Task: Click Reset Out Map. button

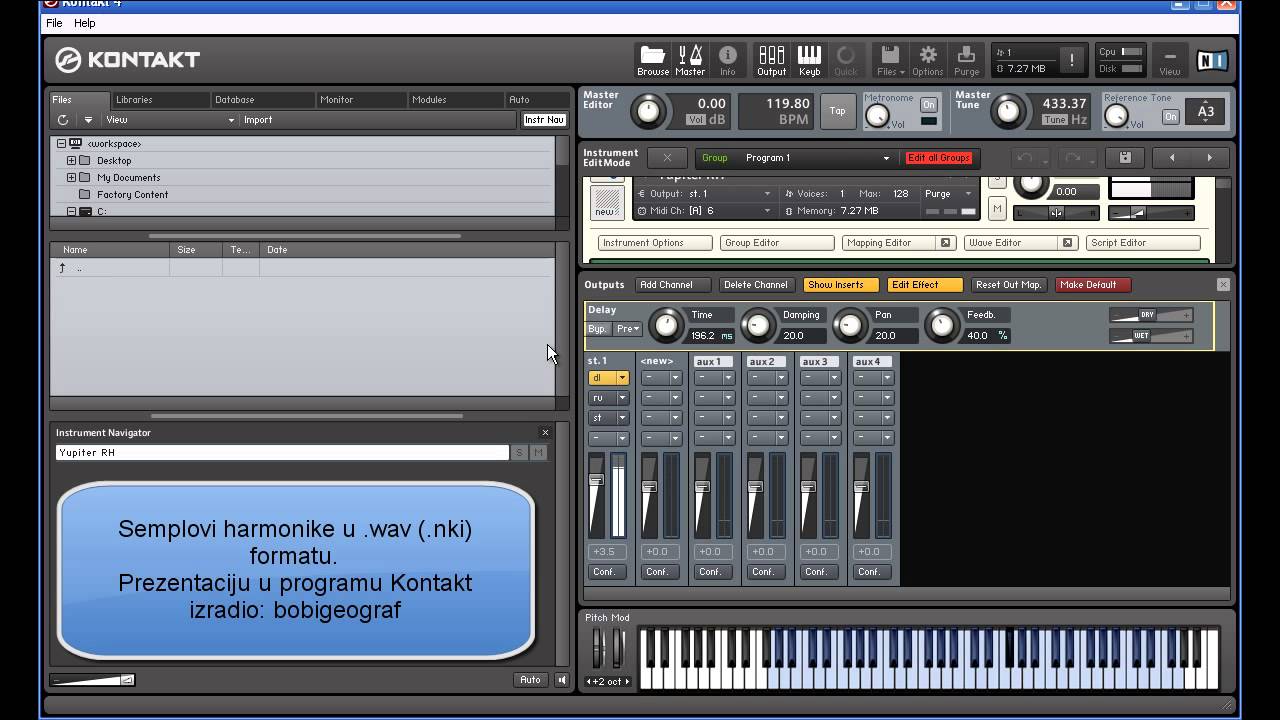Action: (1008, 285)
